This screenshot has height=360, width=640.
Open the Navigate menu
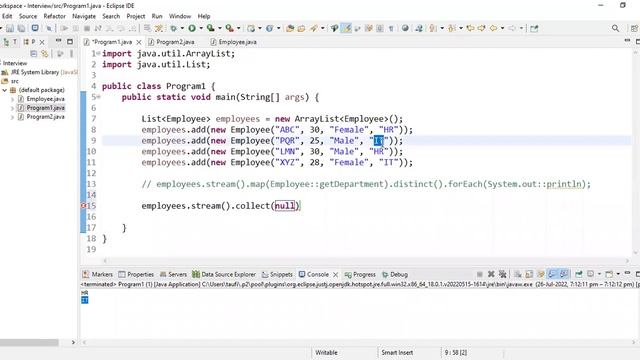tap(84, 16)
